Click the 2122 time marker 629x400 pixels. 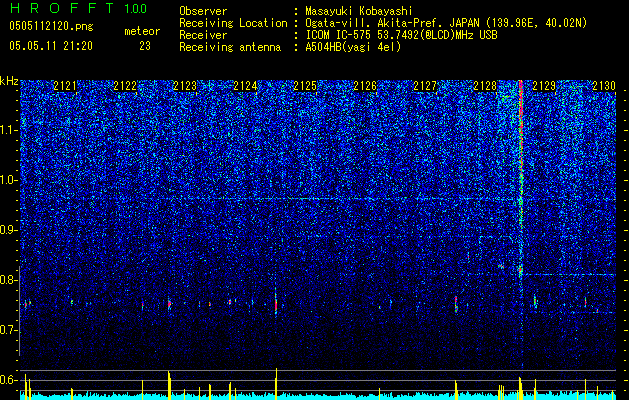(x=125, y=86)
